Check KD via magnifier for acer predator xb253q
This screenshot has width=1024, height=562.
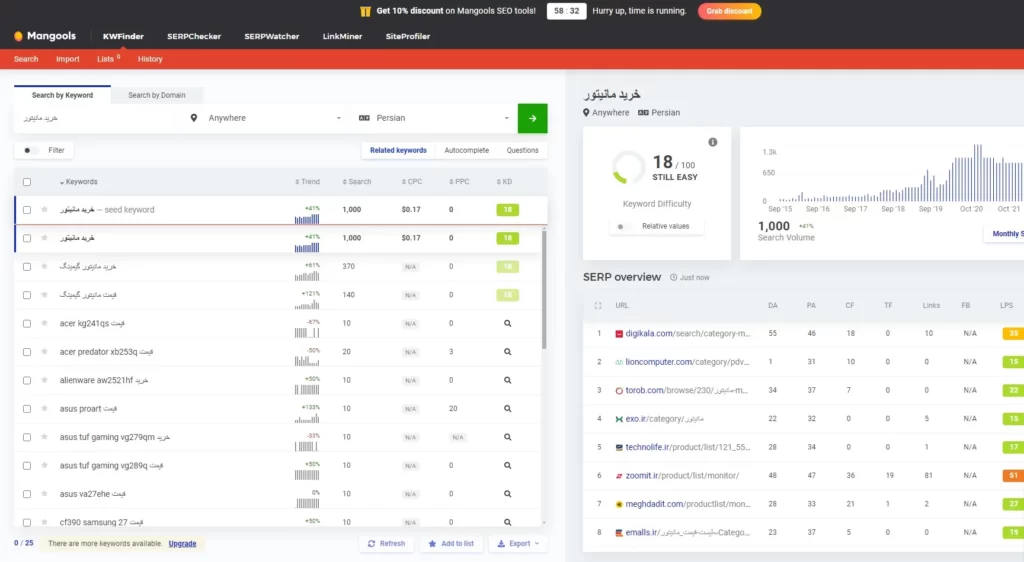point(507,352)
